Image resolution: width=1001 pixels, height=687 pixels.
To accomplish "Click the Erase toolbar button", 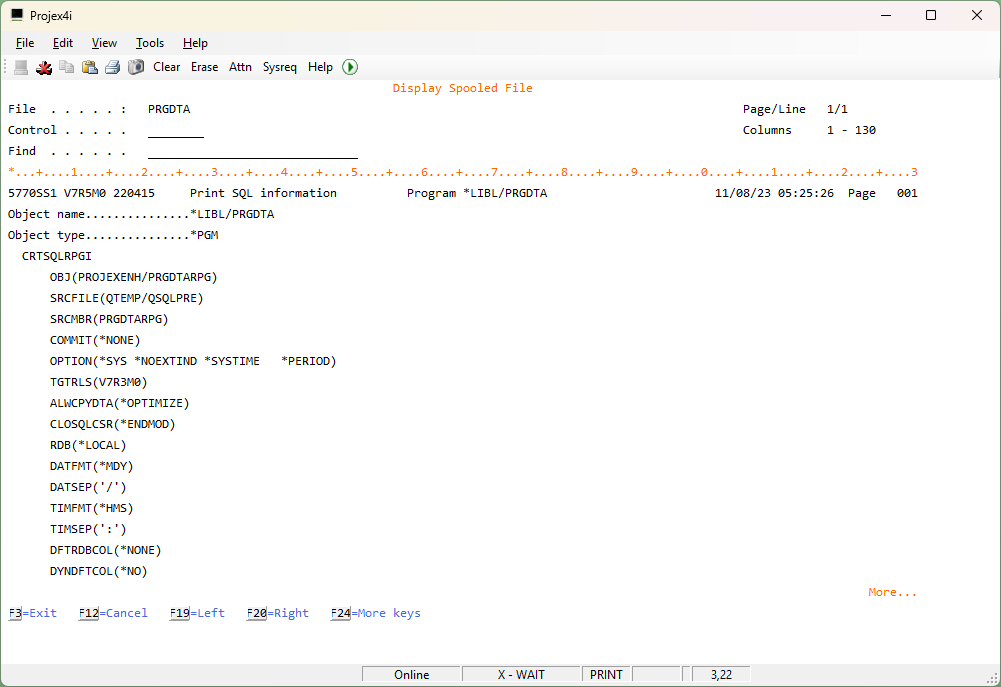I will (204, 67).
